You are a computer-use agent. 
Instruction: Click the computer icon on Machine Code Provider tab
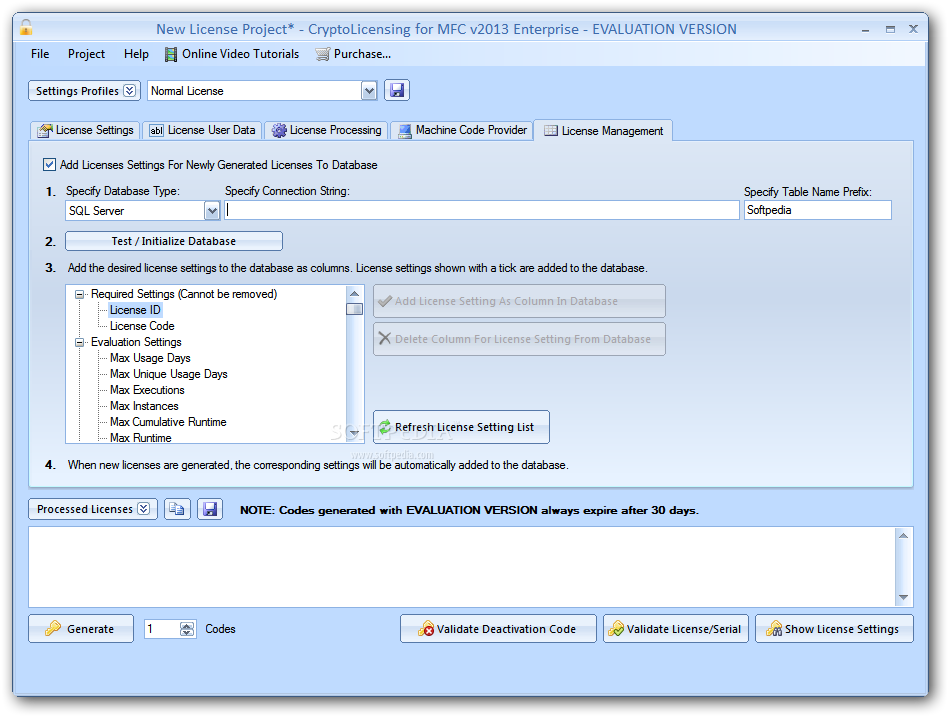(405, 131)
